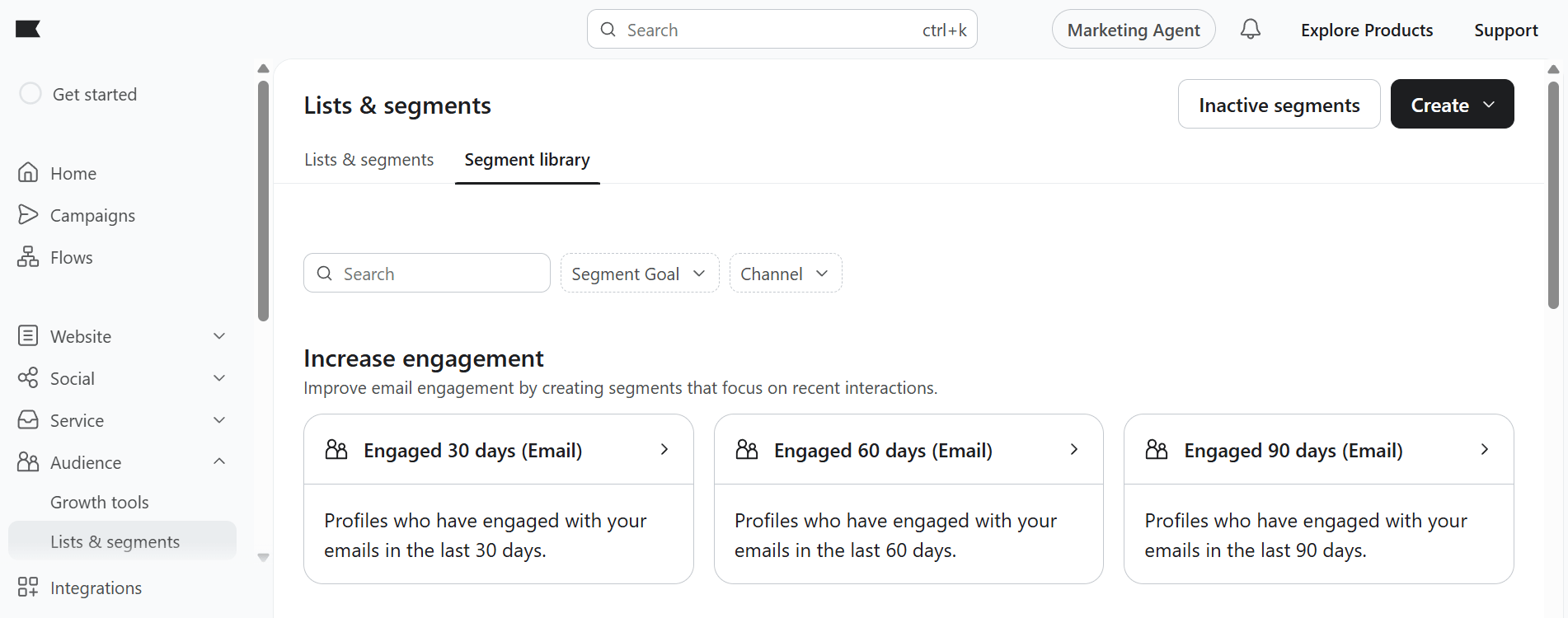1568x618 pixels.
Task: Click the Get started progress circle
Action: coord(31,94)
